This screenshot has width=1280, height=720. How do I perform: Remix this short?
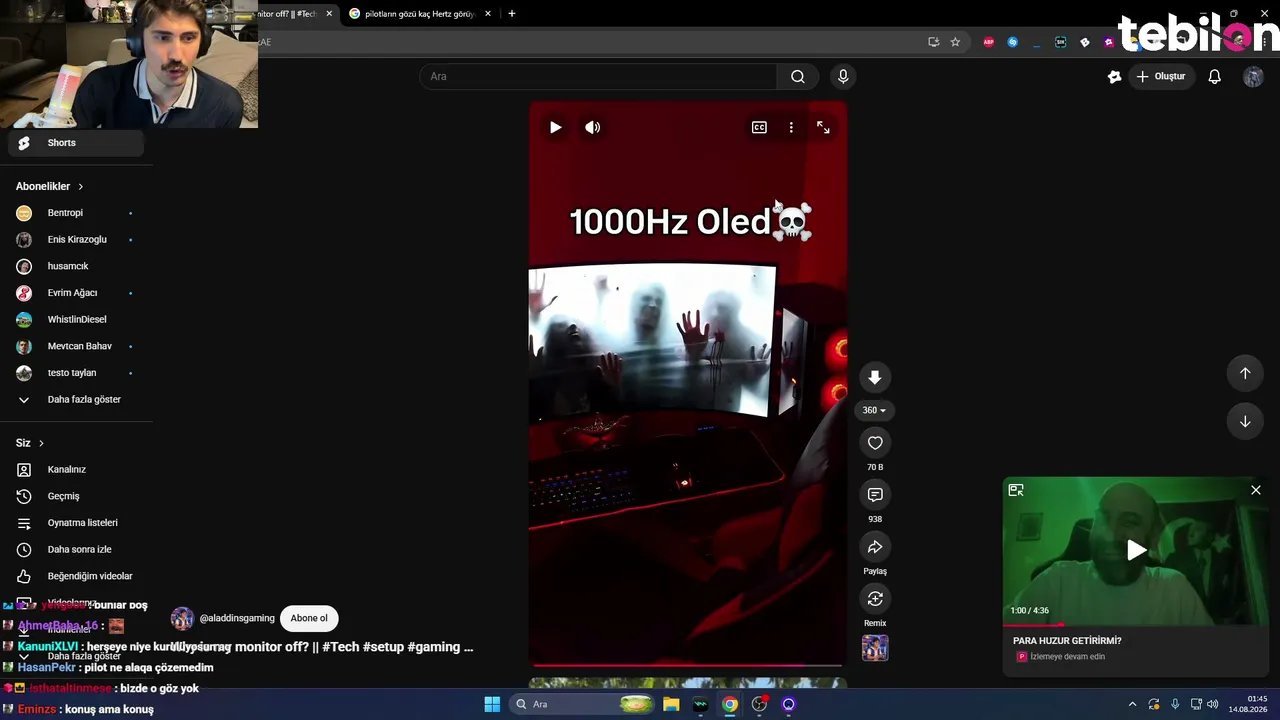(x=875, y=599)
